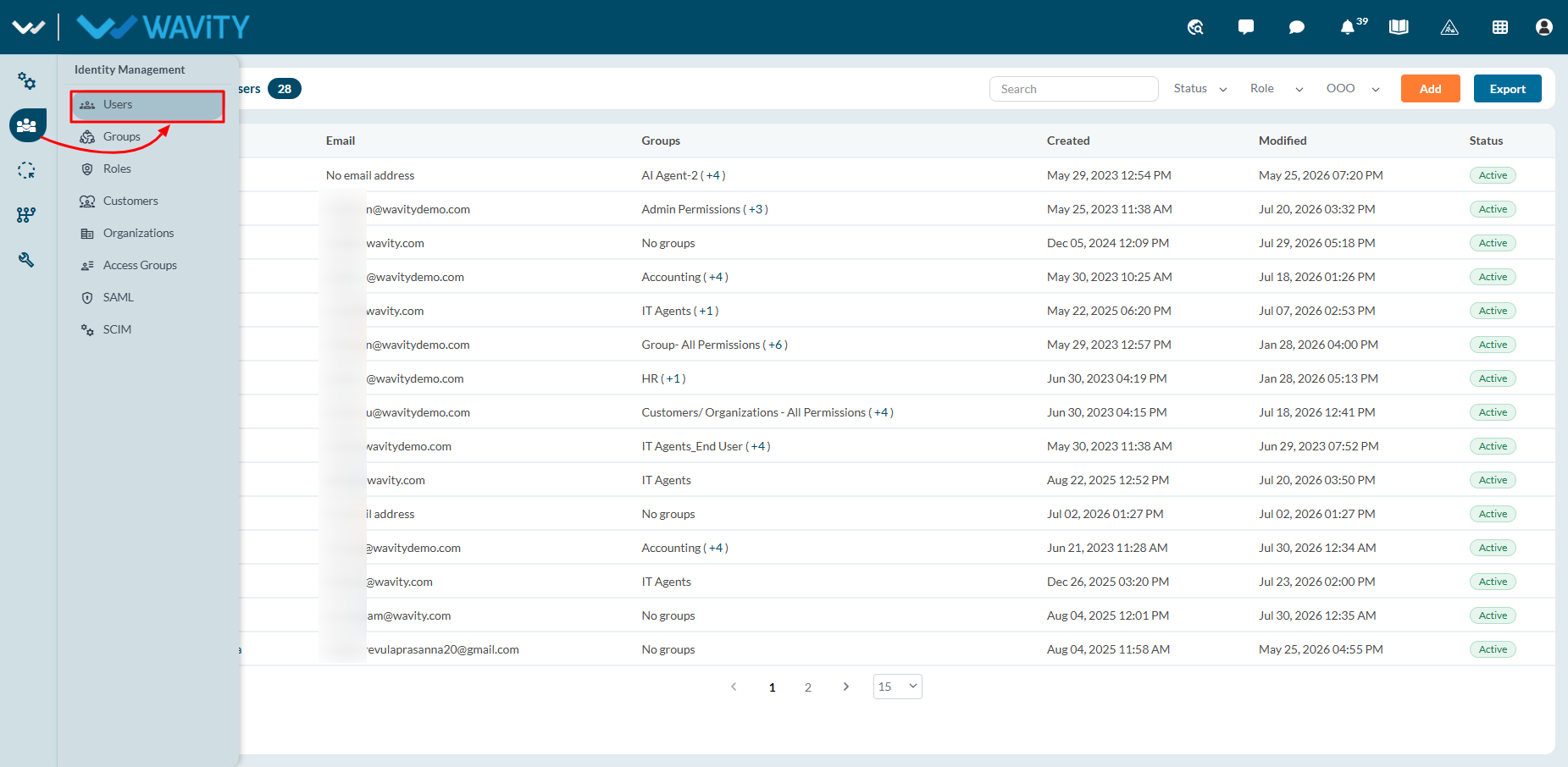Sort by the Email column header

[341, 141]
